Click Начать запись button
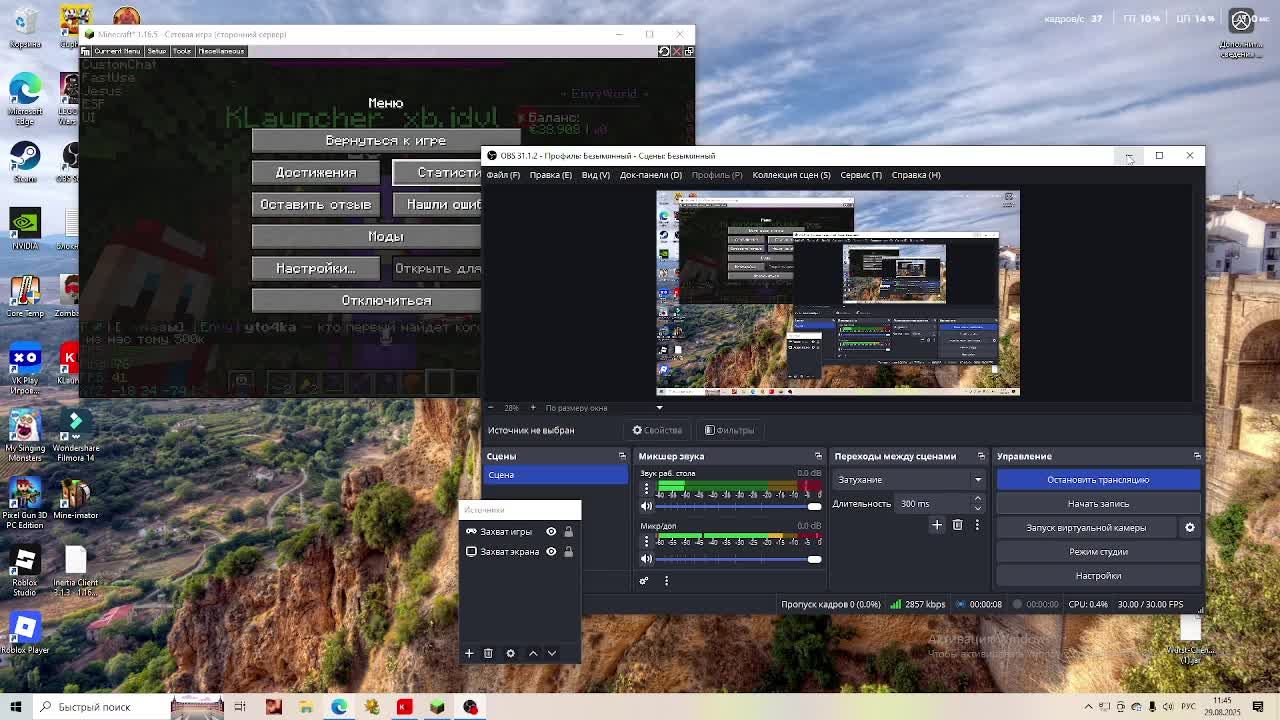The height and width of the screenshot is (720, 1280). point(1098,504)
